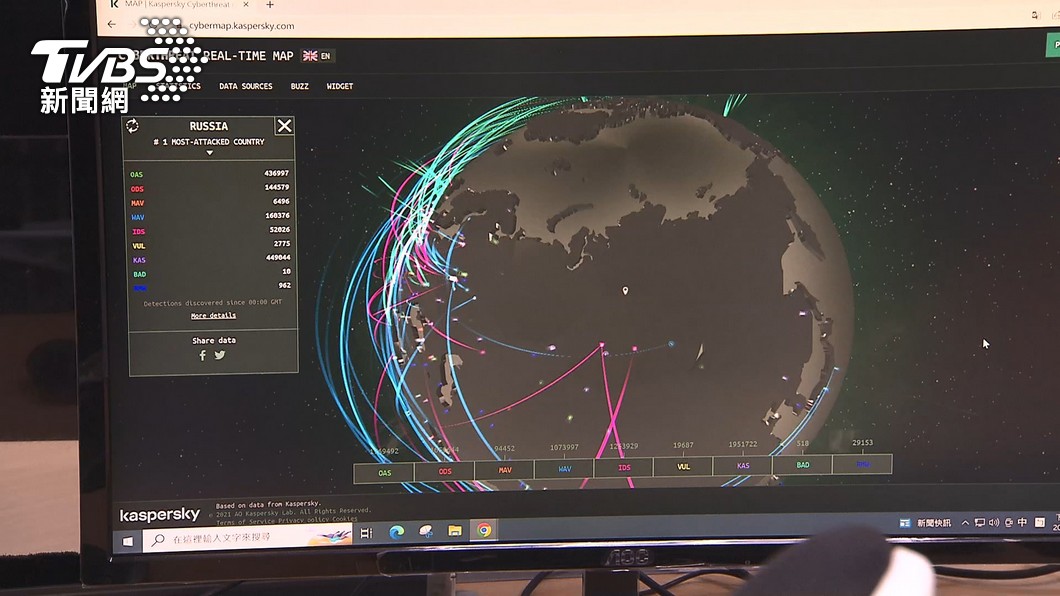Screen dimensions: 1060x596
Task: Click the browser back arrow
Action: point(112,24)
